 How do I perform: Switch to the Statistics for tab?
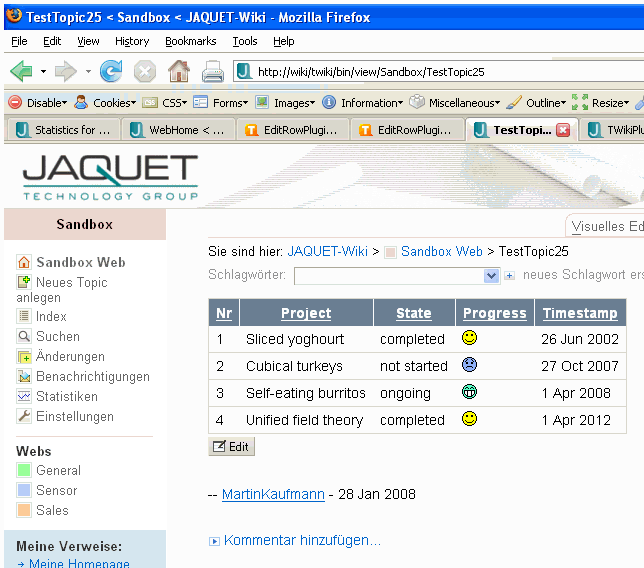click(64, 130)
